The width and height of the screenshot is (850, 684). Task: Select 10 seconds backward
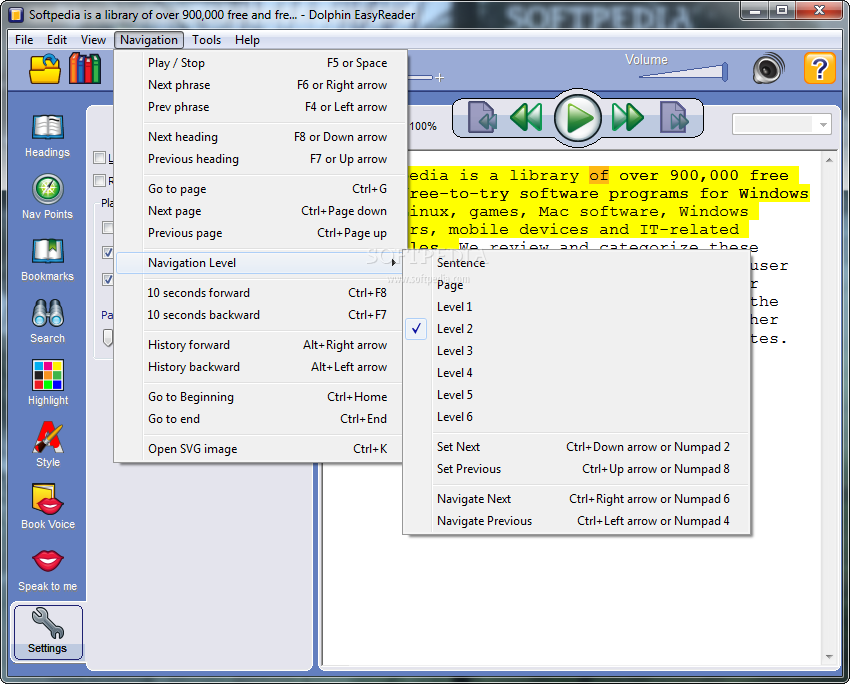(x=260, y=315)
